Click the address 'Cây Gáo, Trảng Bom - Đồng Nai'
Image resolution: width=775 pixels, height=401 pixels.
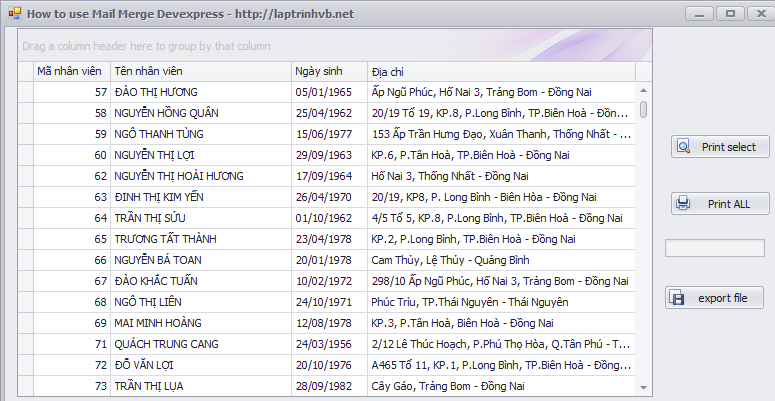click(x=502, y=386)
